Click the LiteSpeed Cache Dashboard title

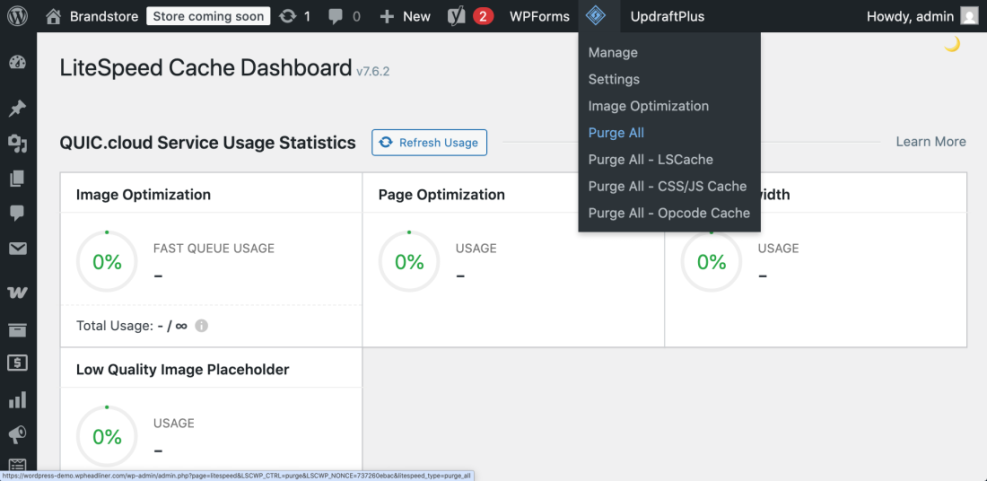[206, 68]
